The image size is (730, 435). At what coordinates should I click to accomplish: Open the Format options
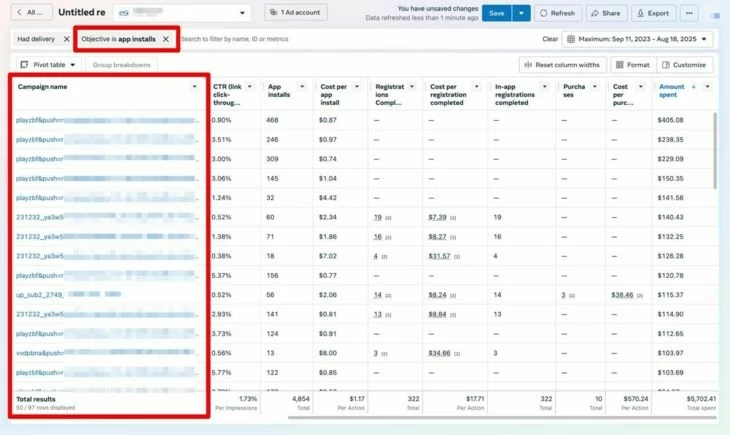coord(632,65)
